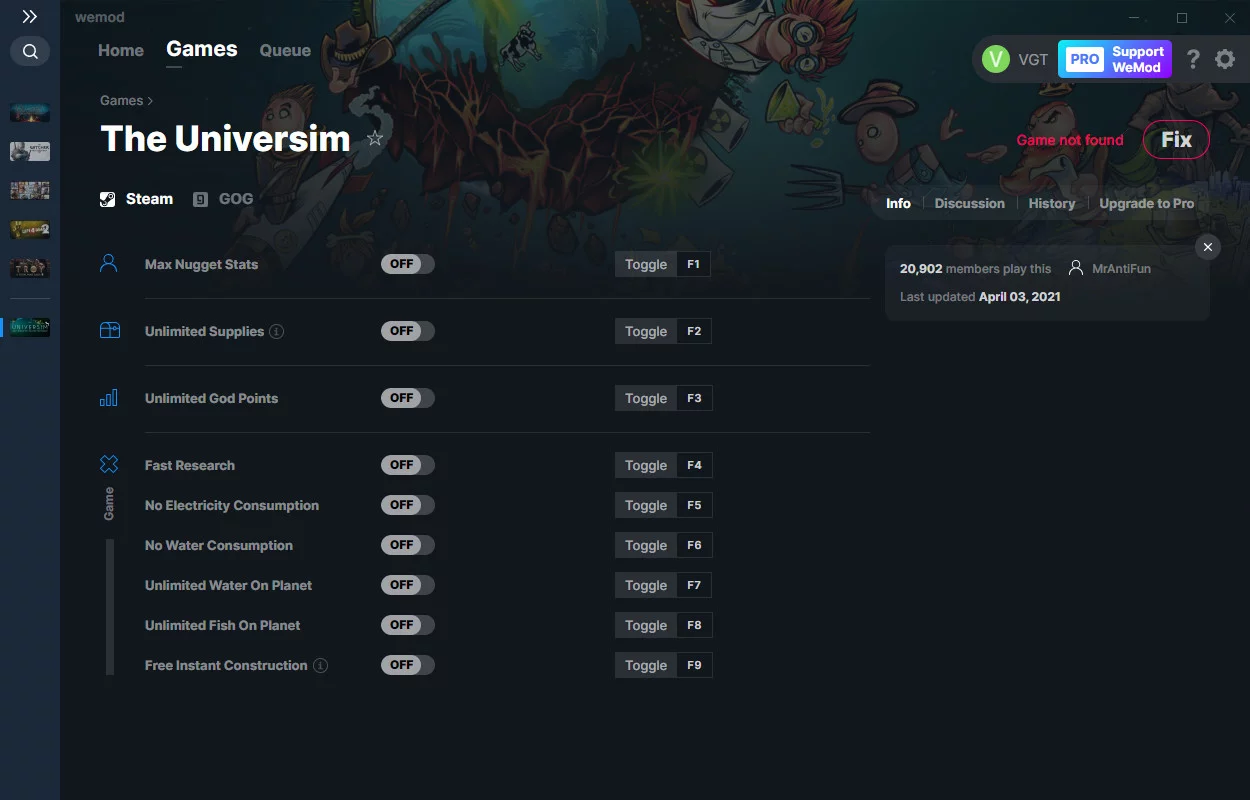Close the info card with the X button
This screenshot has width=1250, height=800.
pyautogui.click(x=1208, y=247)
